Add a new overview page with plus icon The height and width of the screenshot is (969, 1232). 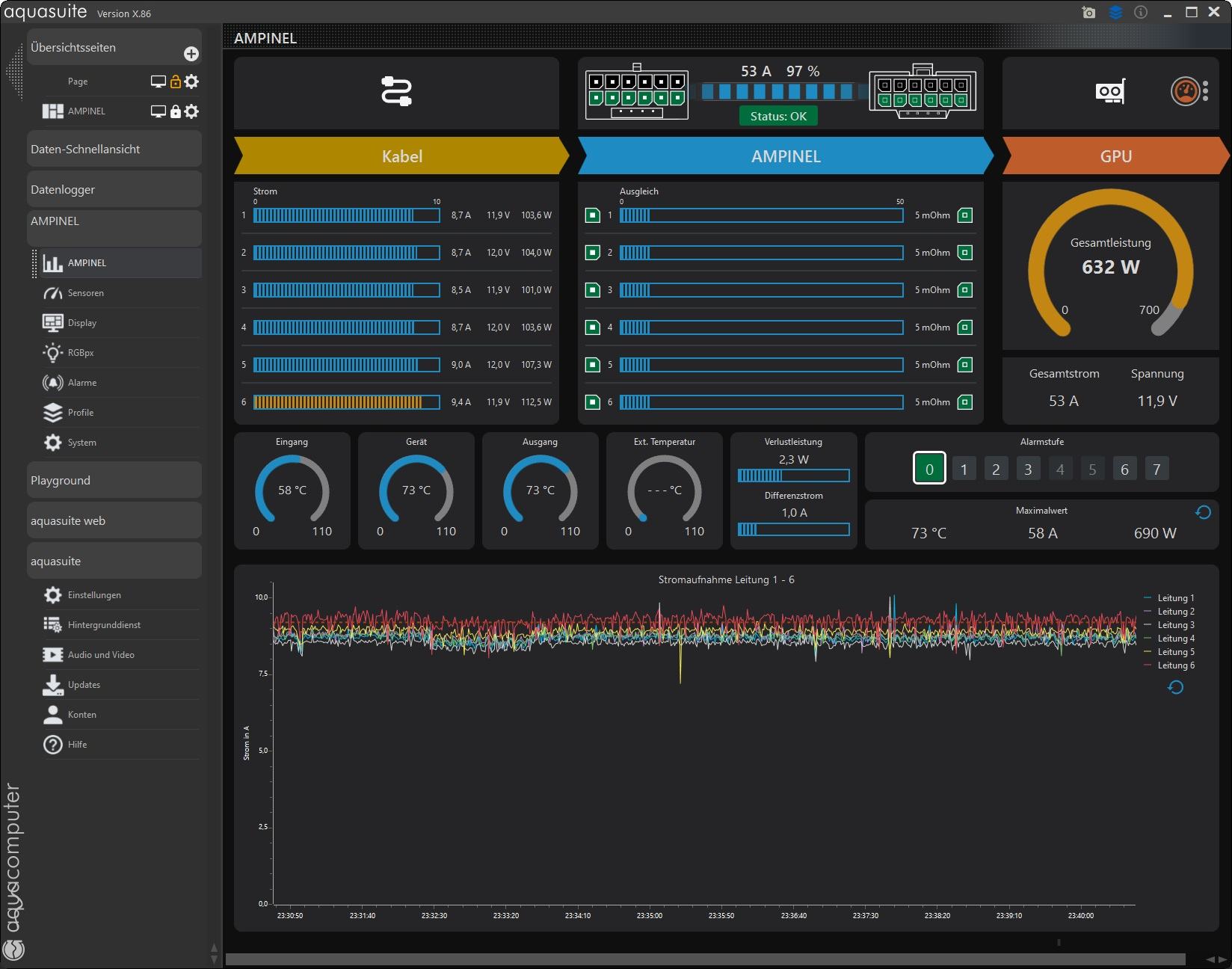[191, 54]
